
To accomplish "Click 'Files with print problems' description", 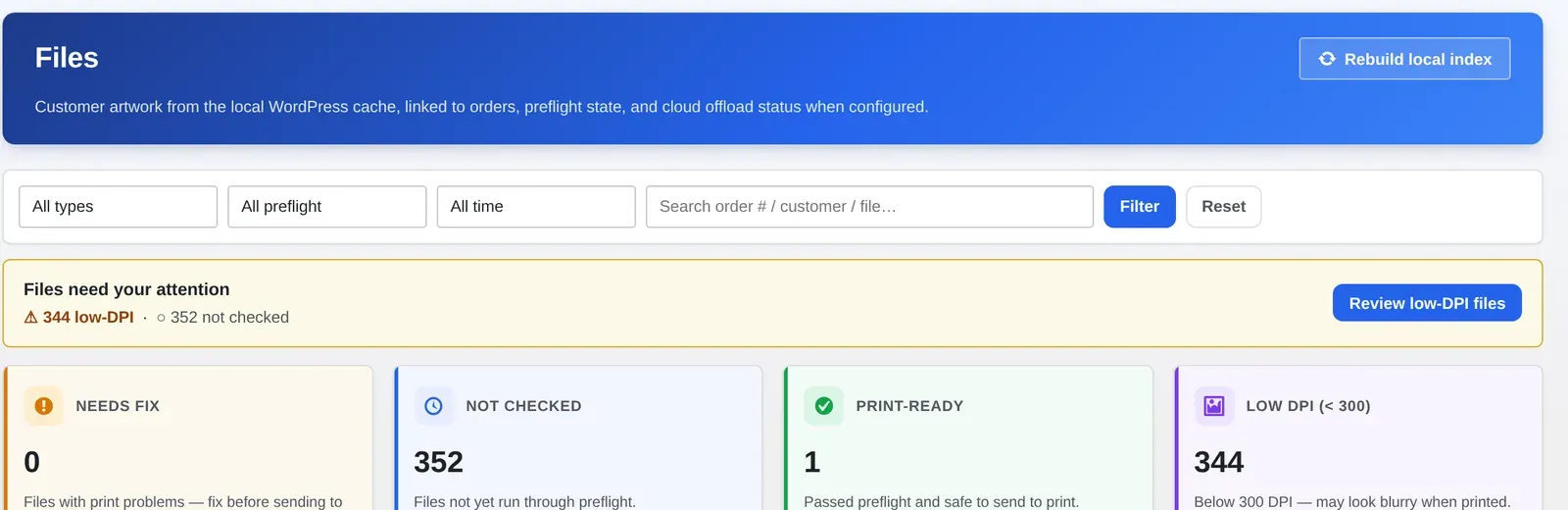I will pos(183,501).
